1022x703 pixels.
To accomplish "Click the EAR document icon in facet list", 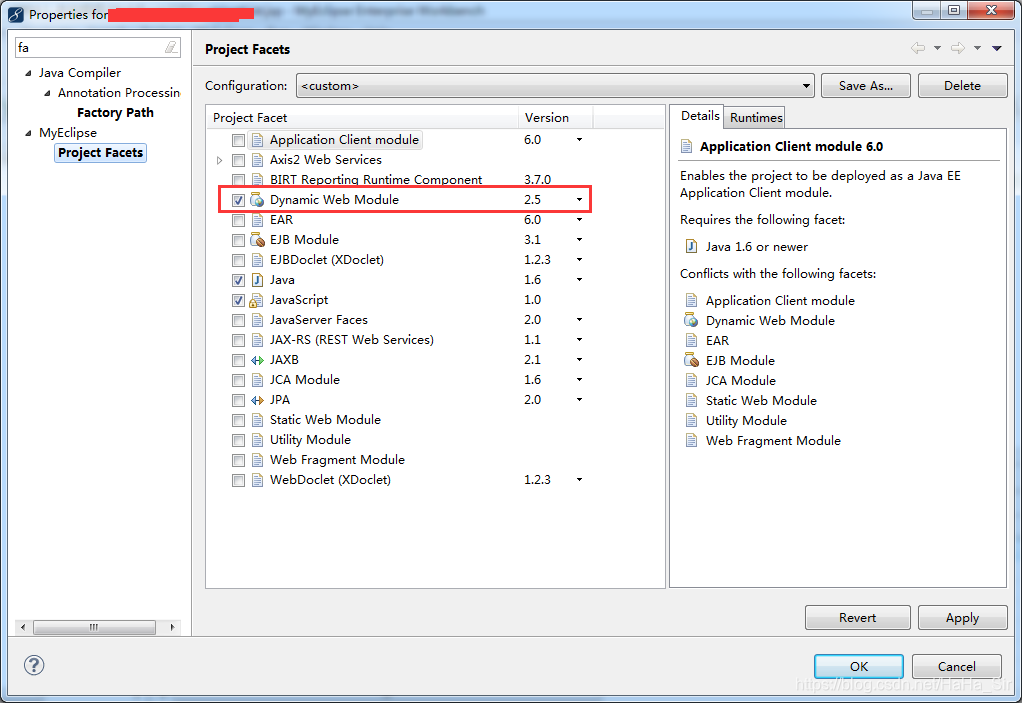I will pyautogui.click(x=257, y=220).
